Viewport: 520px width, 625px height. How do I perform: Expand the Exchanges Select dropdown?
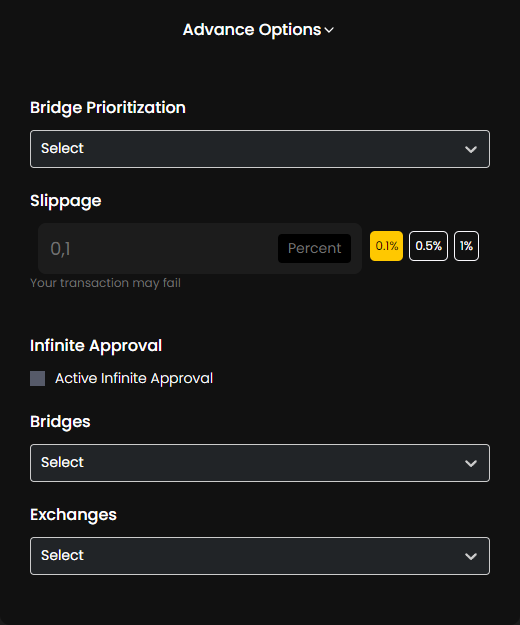(x=260, y=556)
